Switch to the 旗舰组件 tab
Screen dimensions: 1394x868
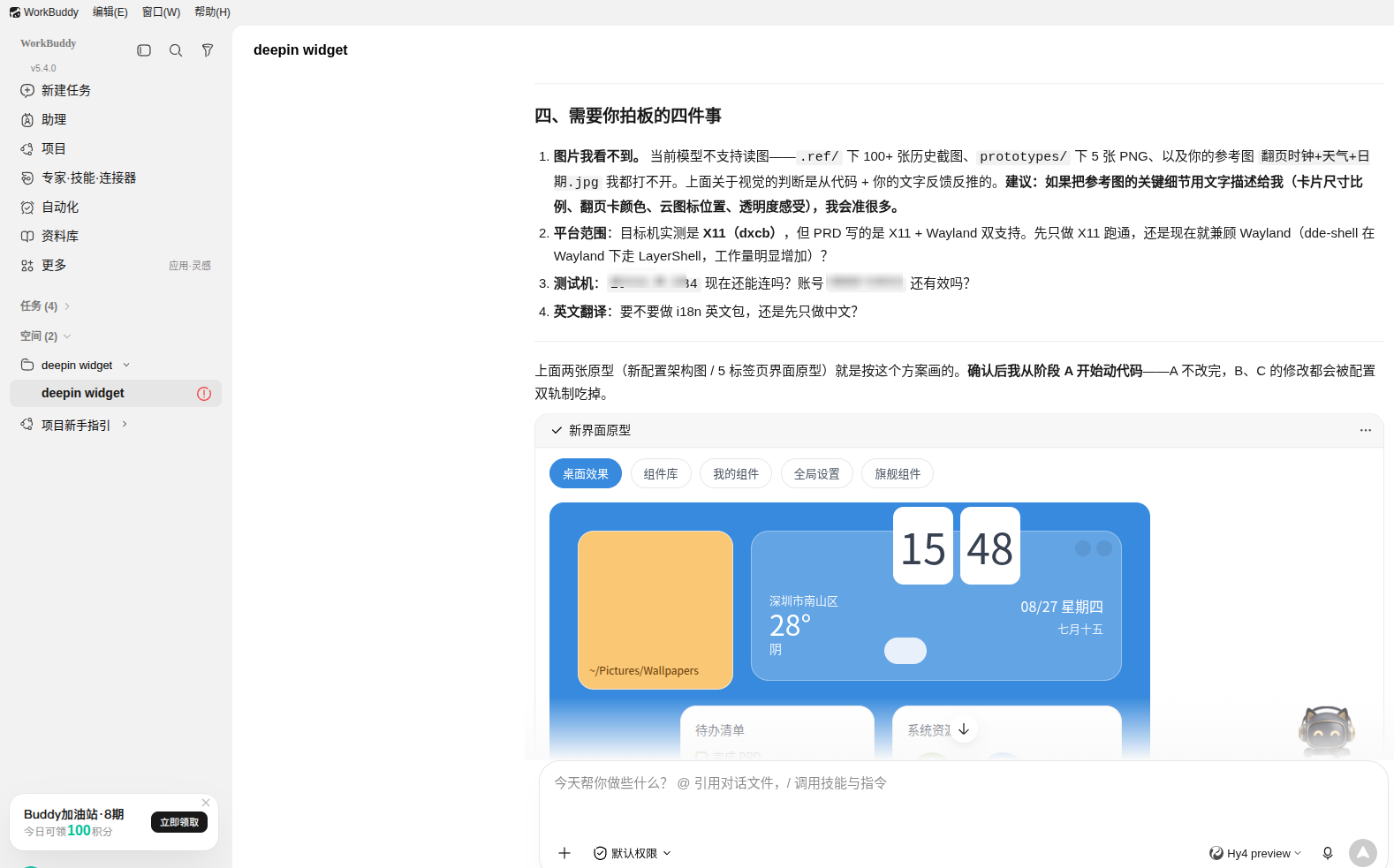(x=898, y=474)
